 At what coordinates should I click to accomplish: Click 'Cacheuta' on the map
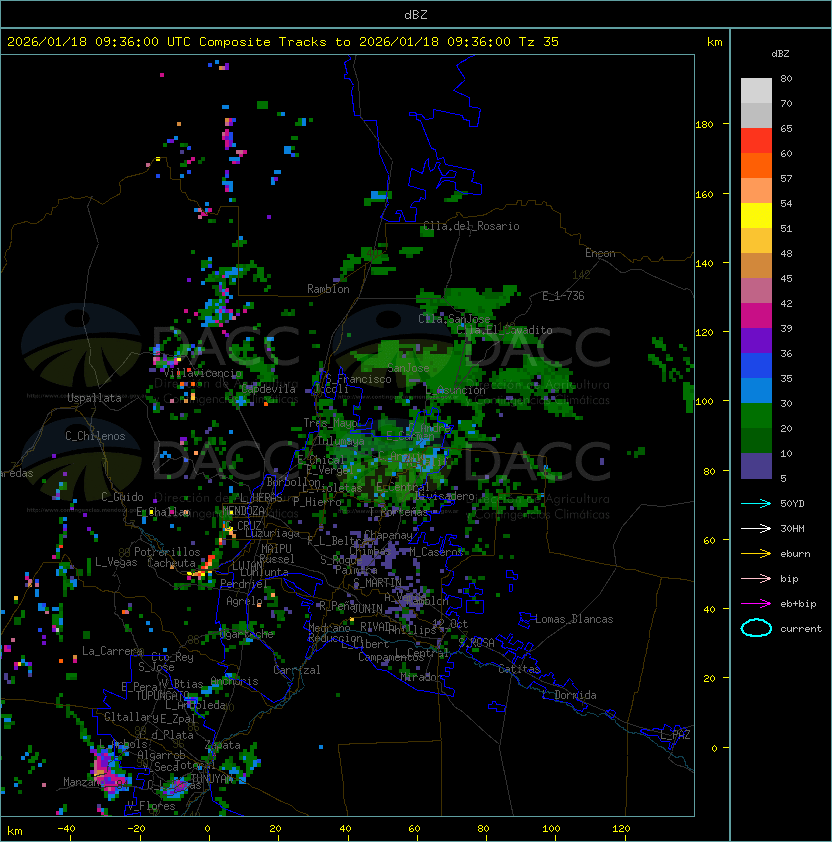[171, 563]
